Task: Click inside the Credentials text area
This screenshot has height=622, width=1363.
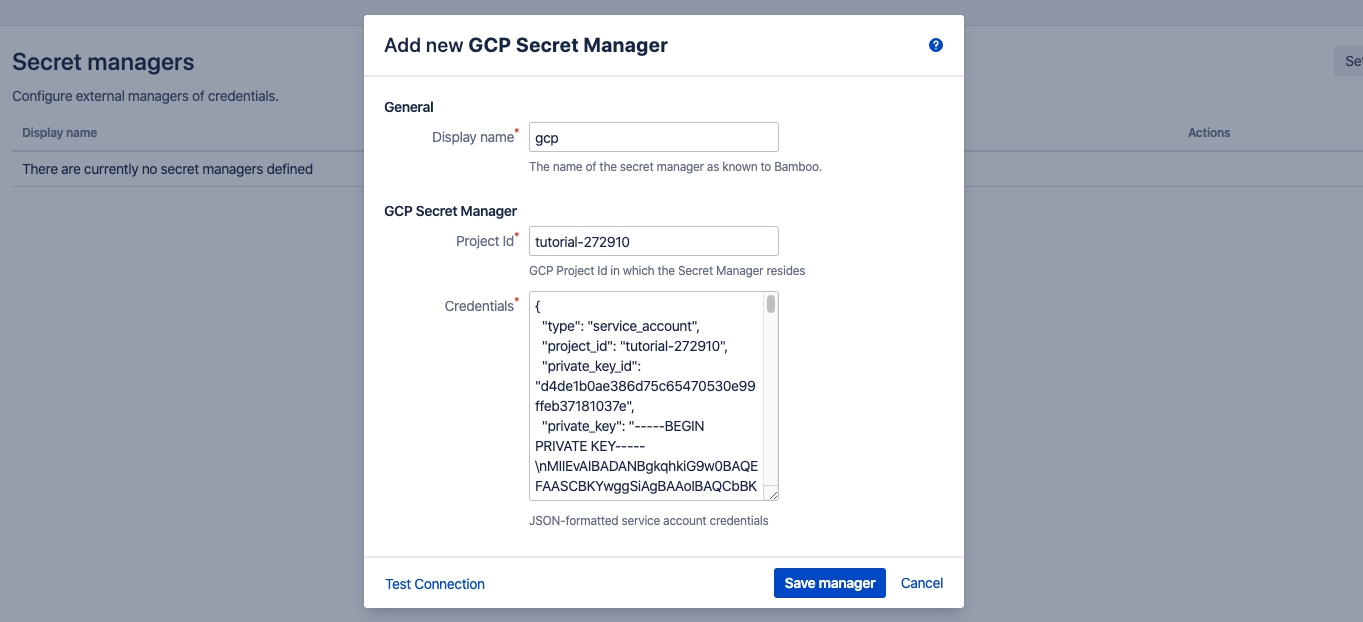Action: tap(646, 396)
